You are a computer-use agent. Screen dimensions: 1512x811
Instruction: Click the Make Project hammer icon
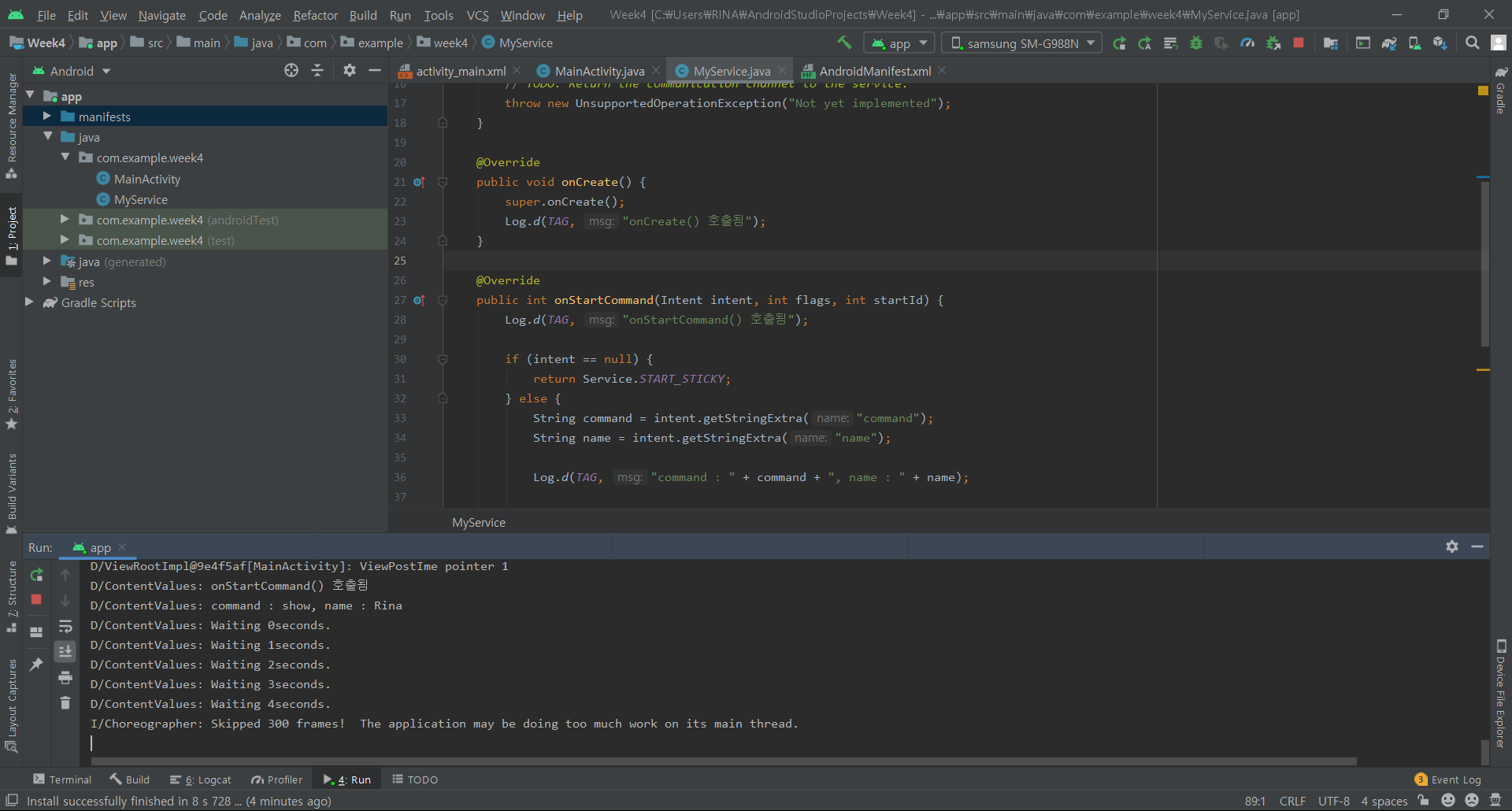coord(844,43)
